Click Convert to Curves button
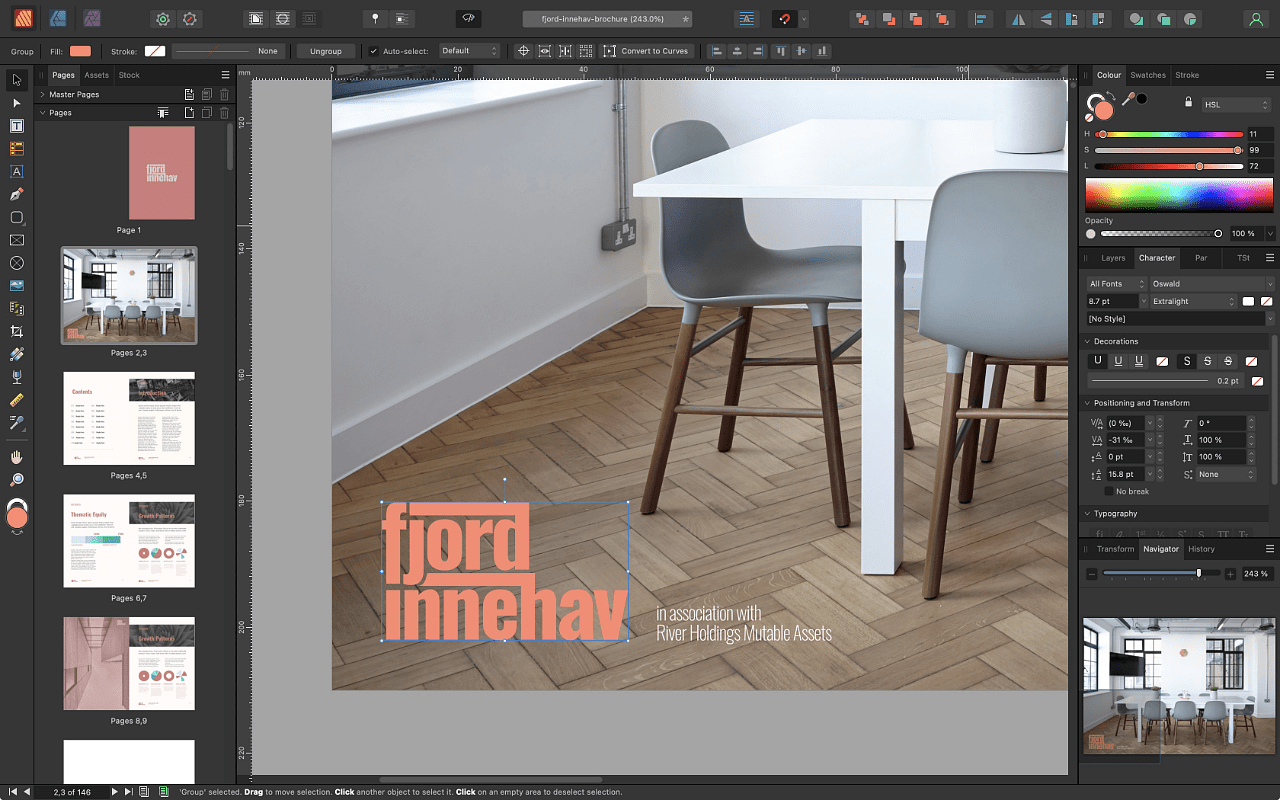Viewport: 1280px width, 800px height. point(645,51)
